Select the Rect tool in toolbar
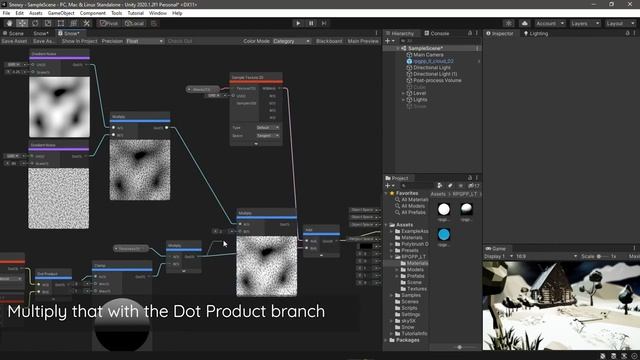The image size is (640, 360). click(61, 23)
